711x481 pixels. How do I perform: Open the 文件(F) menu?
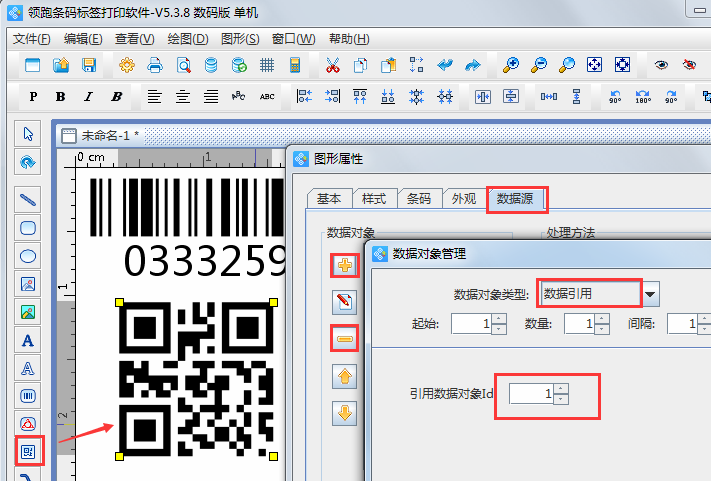(32, 39)
